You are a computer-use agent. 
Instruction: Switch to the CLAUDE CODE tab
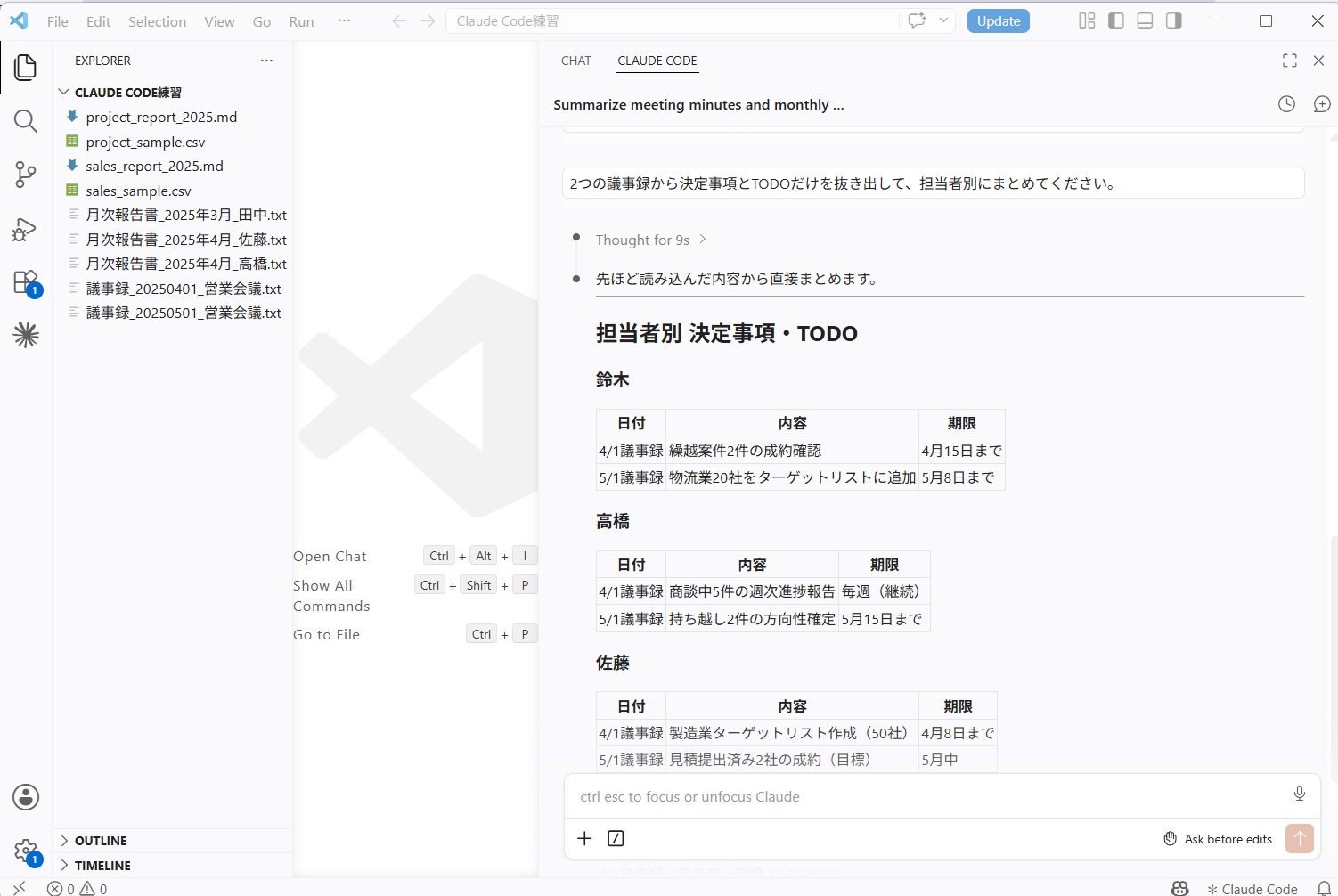pos(657,61)
